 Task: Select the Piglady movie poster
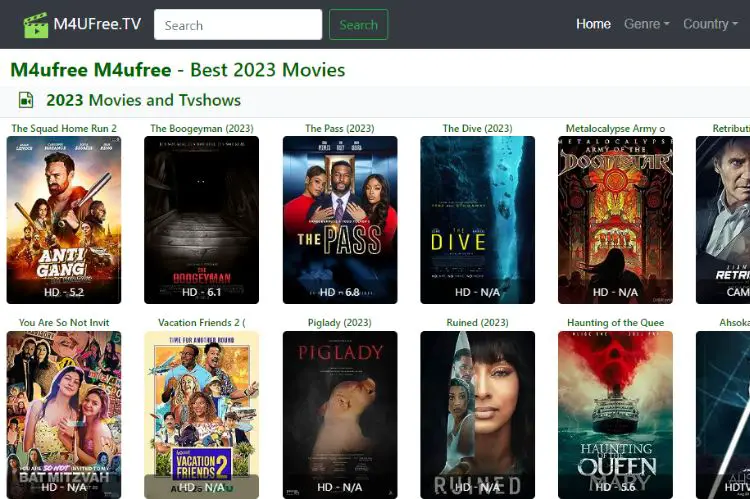click(x=340, y=415)
